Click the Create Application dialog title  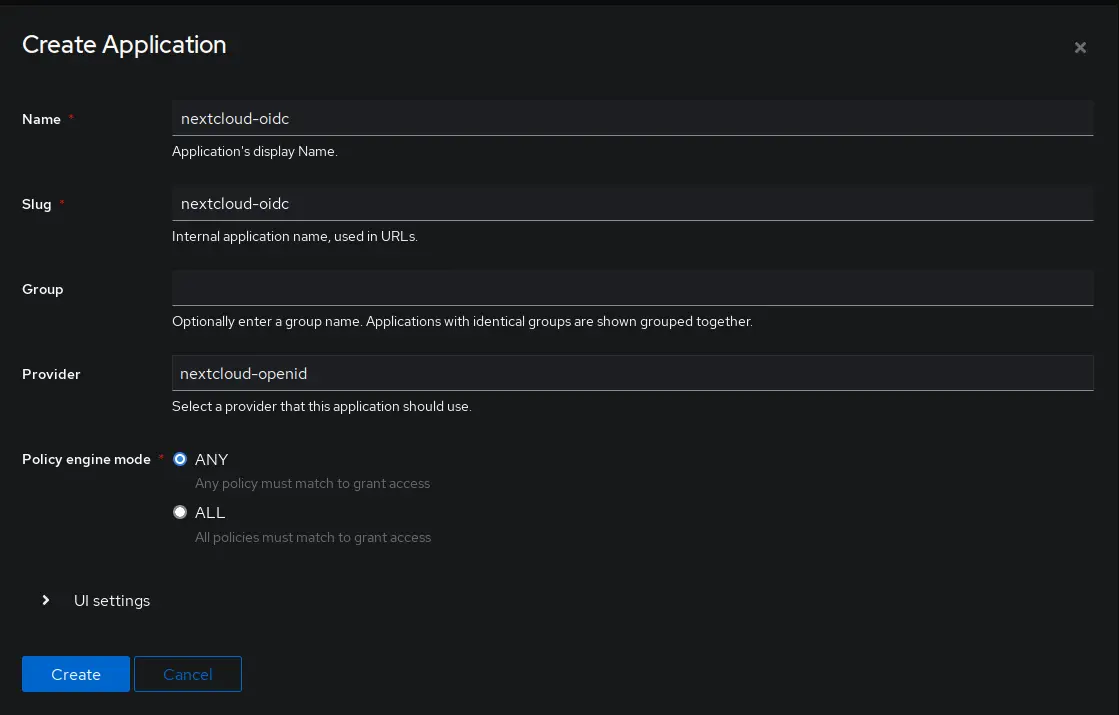click(x=124, y=45)
